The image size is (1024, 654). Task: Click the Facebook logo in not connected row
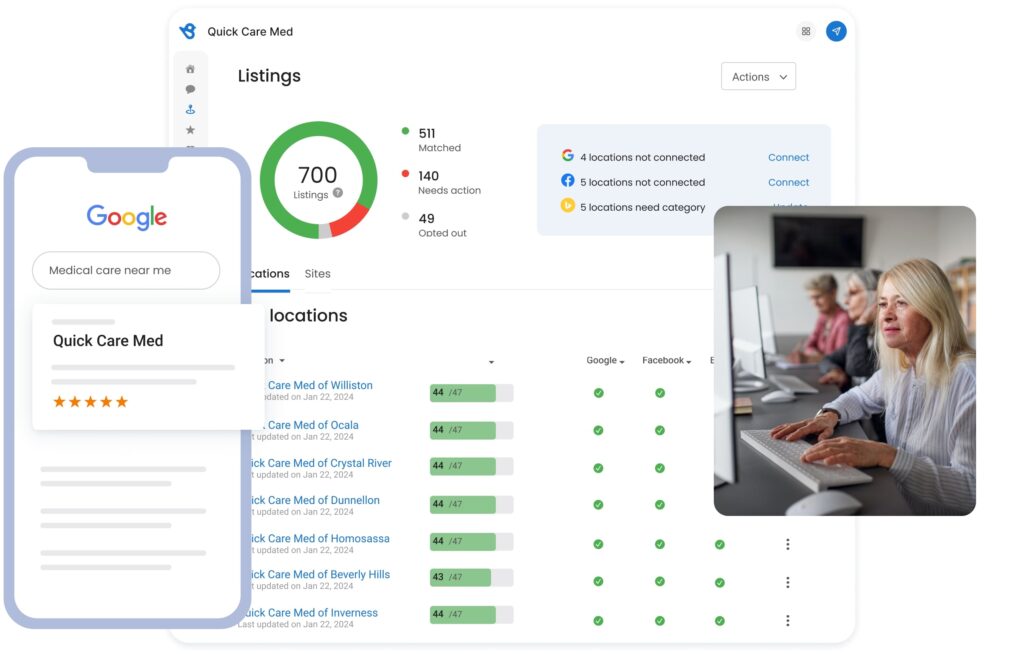tap(568, 180)
